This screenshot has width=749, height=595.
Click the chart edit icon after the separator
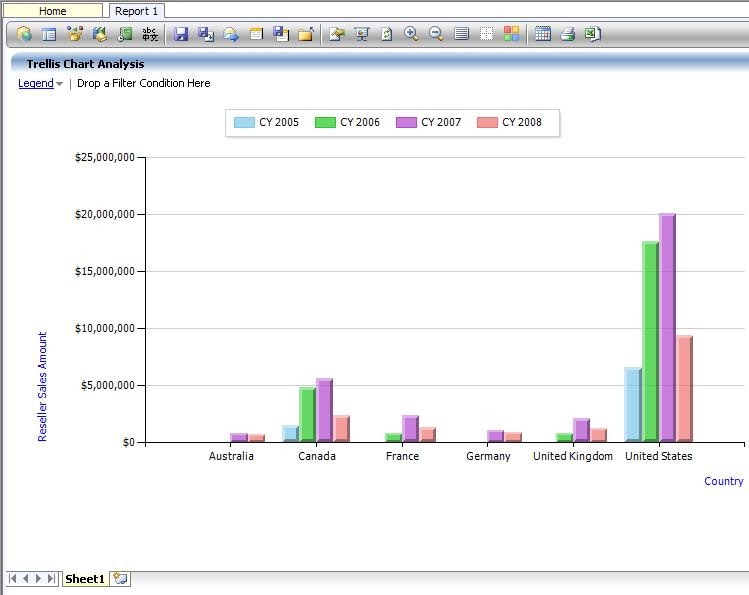tap(337, 34)
